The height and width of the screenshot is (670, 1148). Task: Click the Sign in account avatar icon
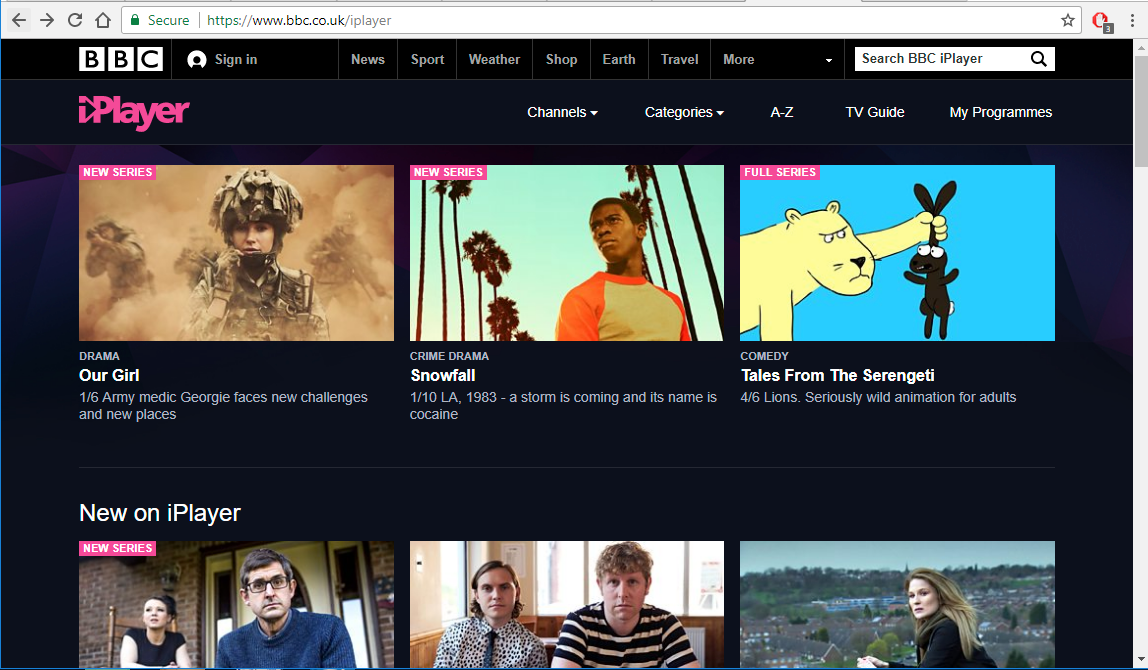point(196,59)
